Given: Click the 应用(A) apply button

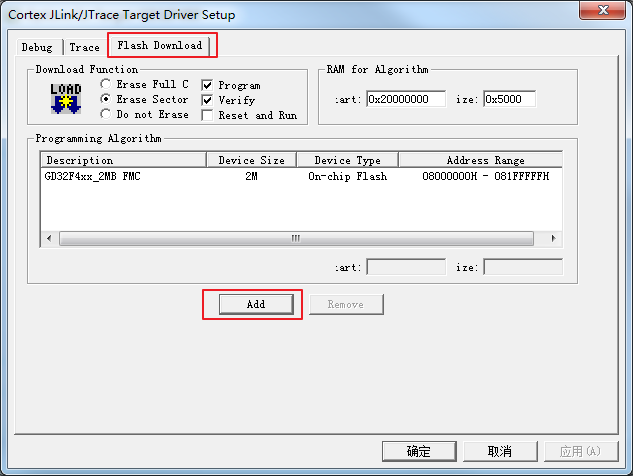Looking at the screenshot, I should click(x=581, y=451).
